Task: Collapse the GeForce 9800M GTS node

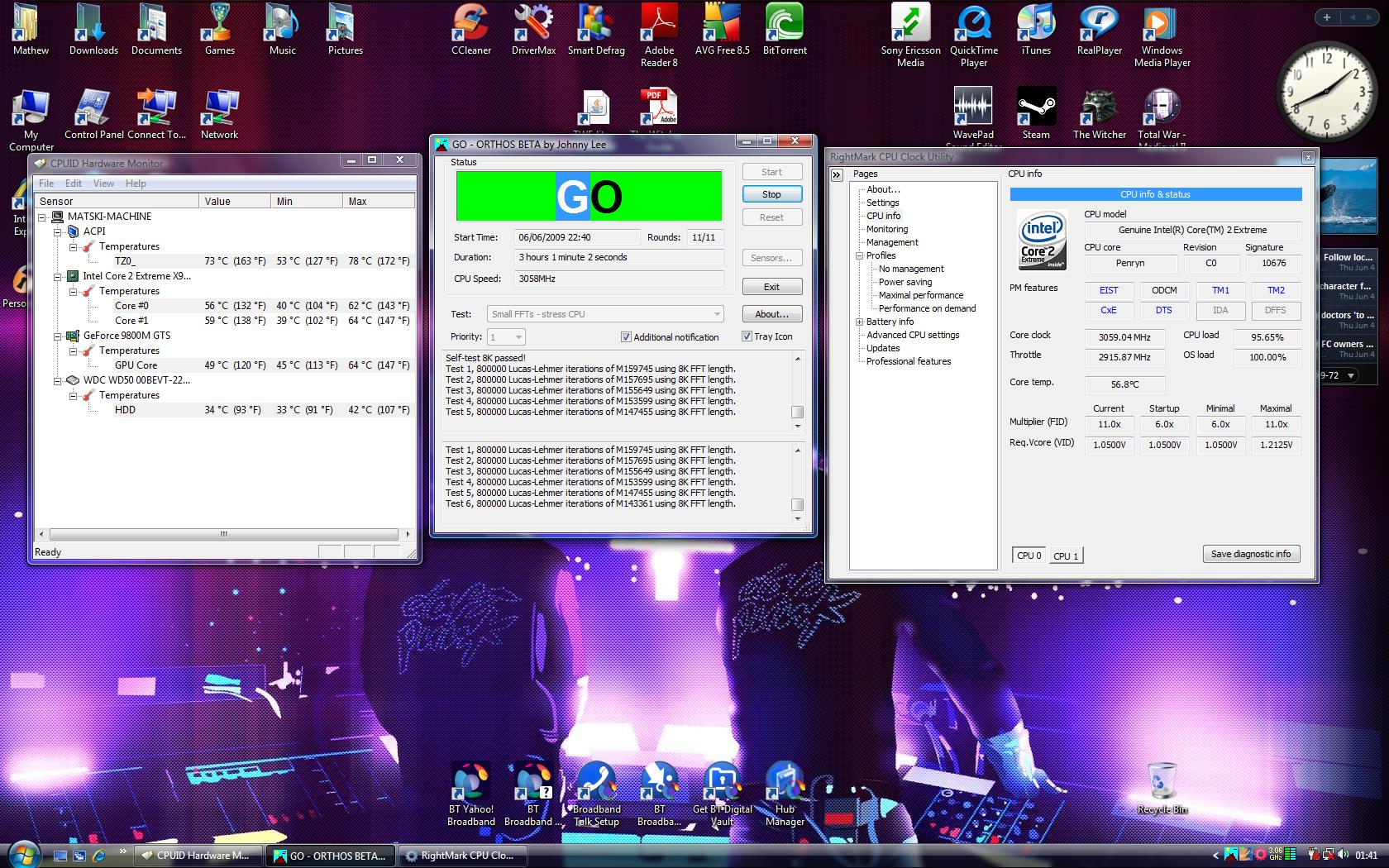Action: click(58, 336)
